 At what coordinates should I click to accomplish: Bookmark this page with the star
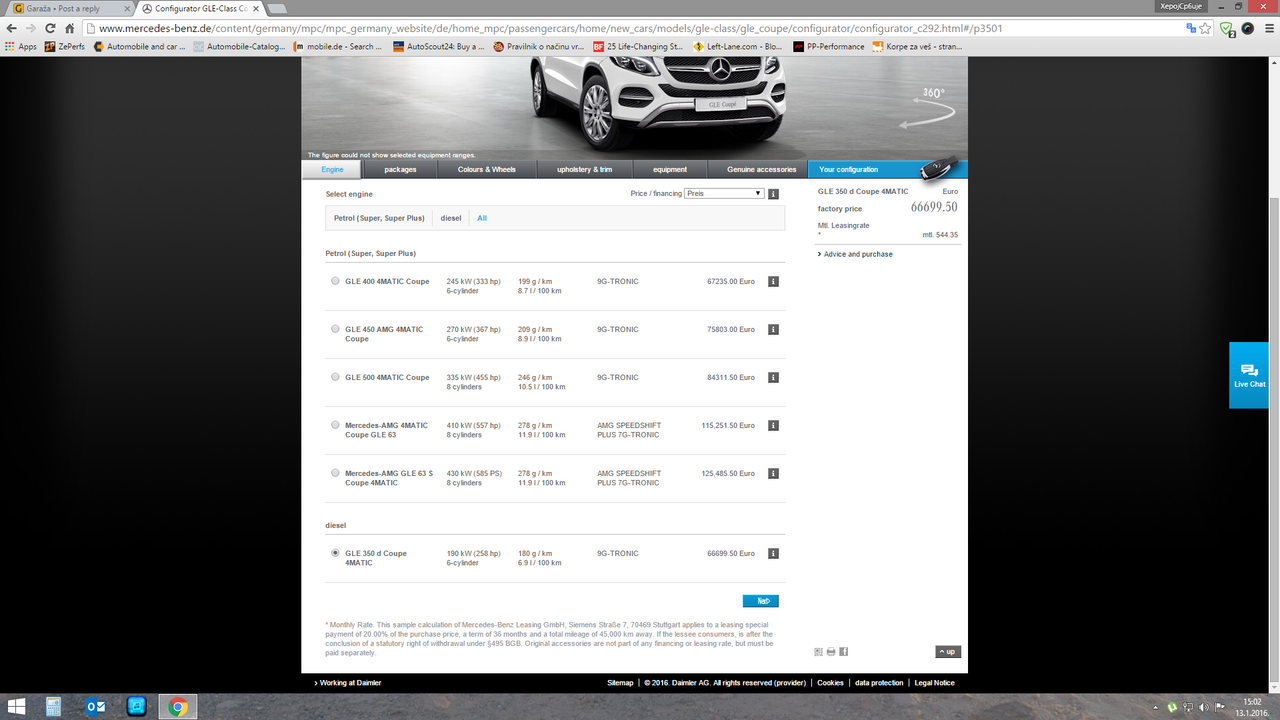point(1207,28)
